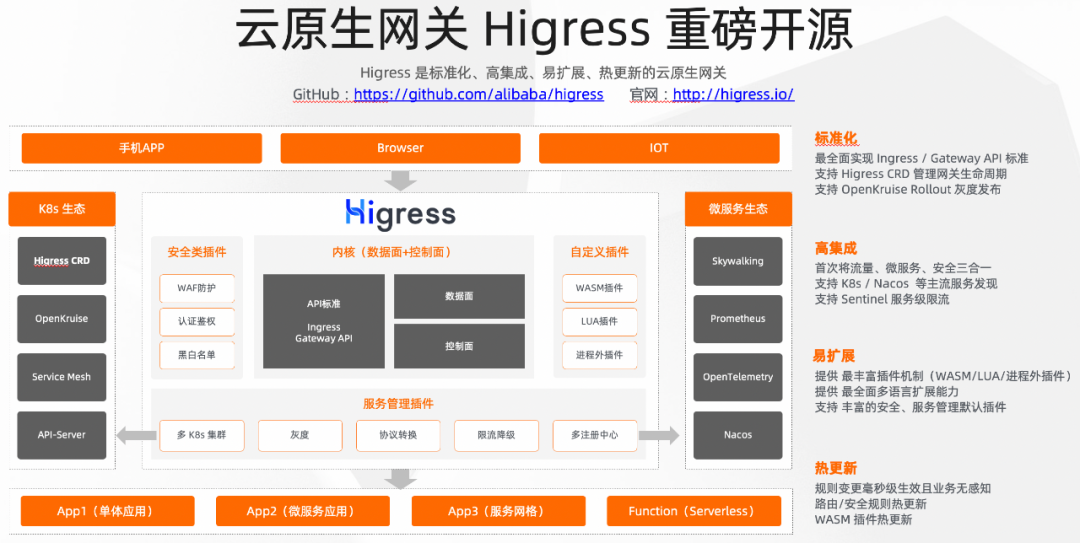Click the left arrow pointing to API-Server
This screenshot has width=1080, height=543.
(136, 436)
